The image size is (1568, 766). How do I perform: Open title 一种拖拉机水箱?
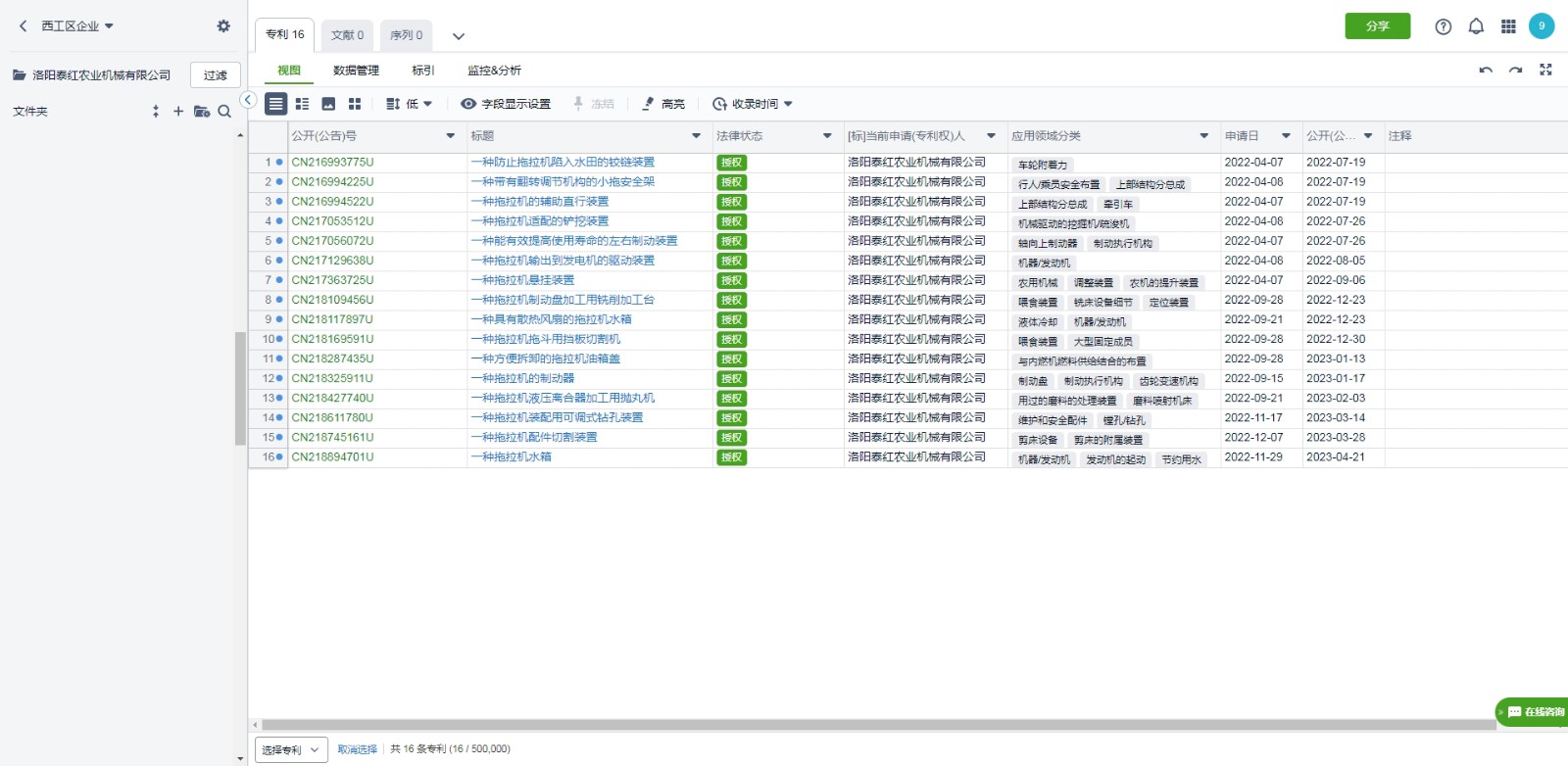511,457
